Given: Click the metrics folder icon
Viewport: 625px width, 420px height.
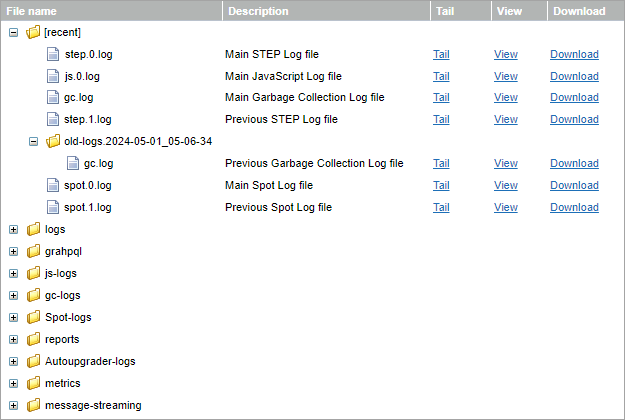Looking at the screenshot, I should (x=33, y=383).
